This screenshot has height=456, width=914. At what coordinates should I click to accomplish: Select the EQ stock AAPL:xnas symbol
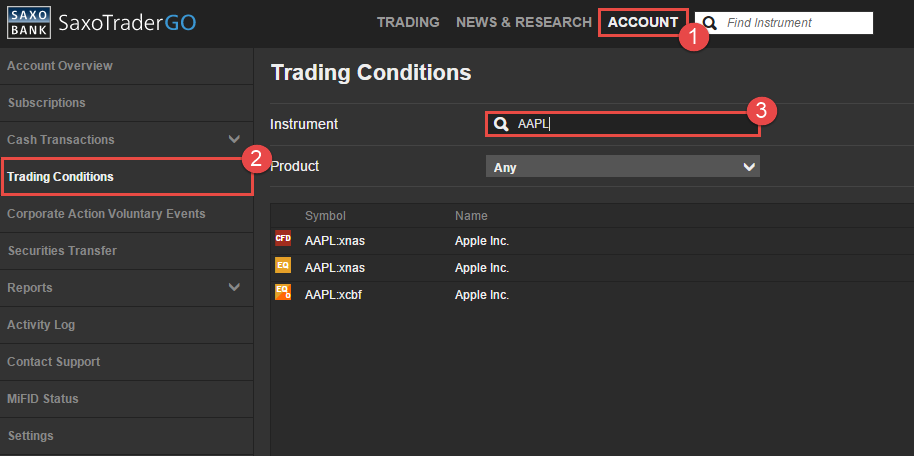coord(335,268)
